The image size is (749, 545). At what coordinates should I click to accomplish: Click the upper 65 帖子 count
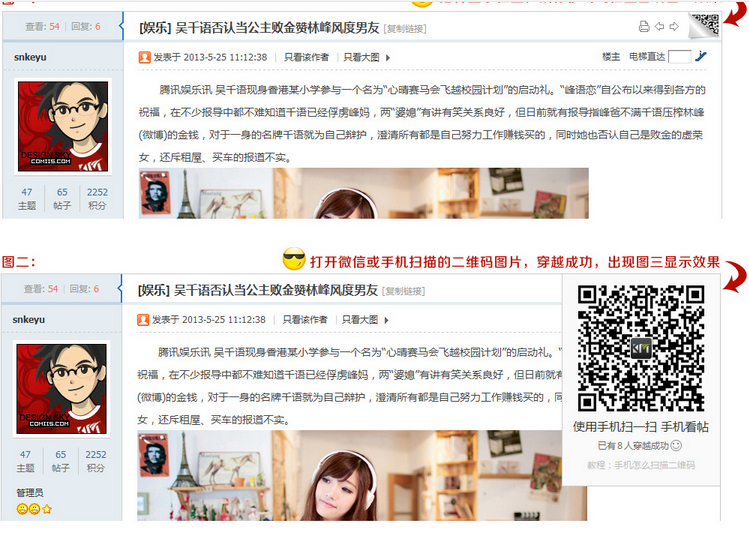click(62, 199)
